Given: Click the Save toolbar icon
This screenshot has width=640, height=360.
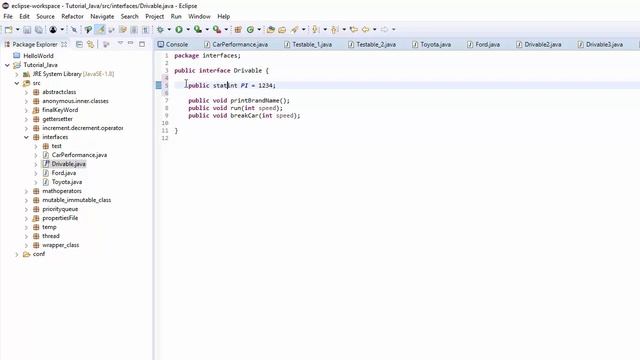Looking at the screenshot, I should (27, 29).
